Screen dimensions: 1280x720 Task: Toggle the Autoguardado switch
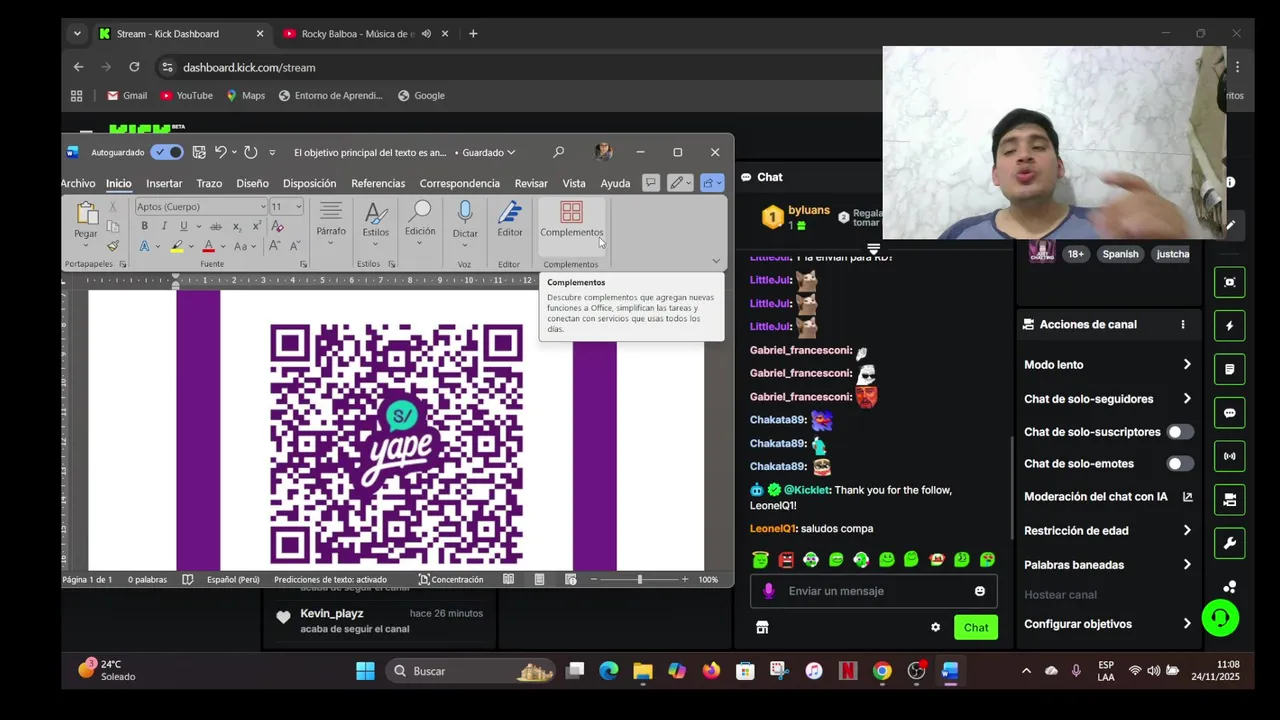[167, 152]
